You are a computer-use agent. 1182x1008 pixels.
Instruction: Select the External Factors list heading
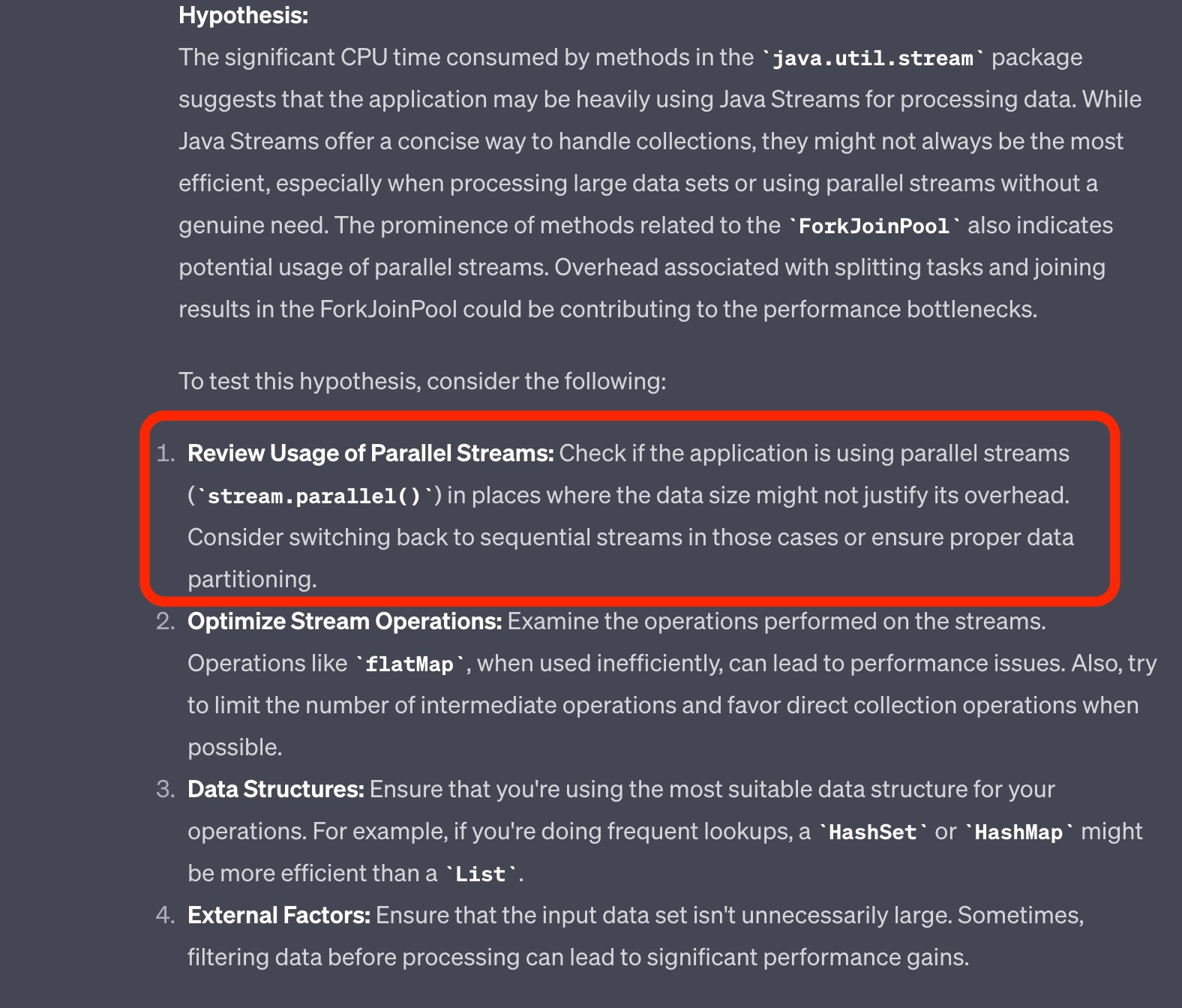tap(279, 916)
